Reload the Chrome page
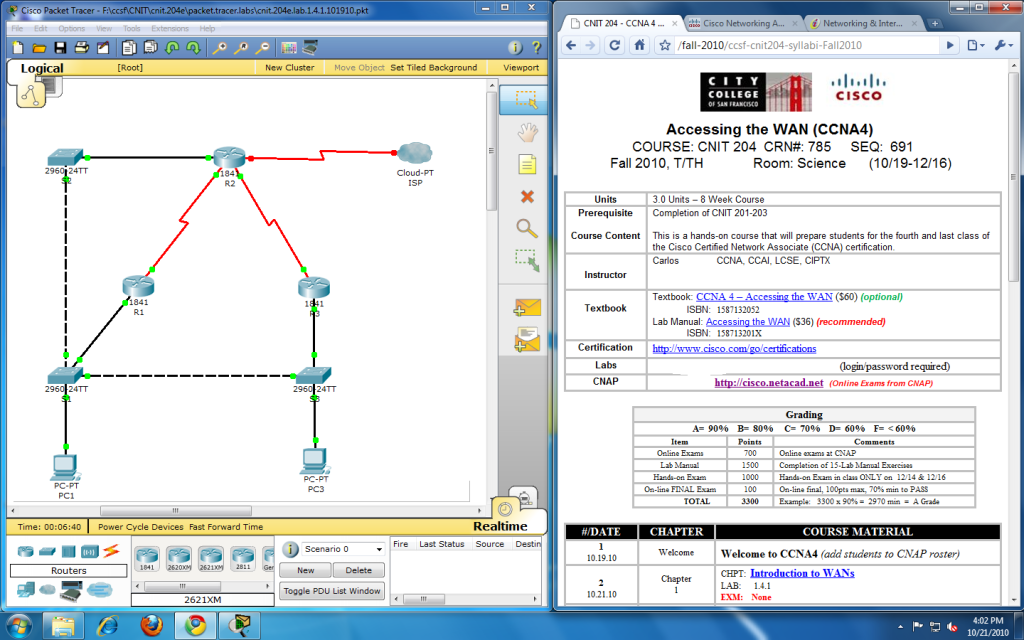 tap(614, 45)
